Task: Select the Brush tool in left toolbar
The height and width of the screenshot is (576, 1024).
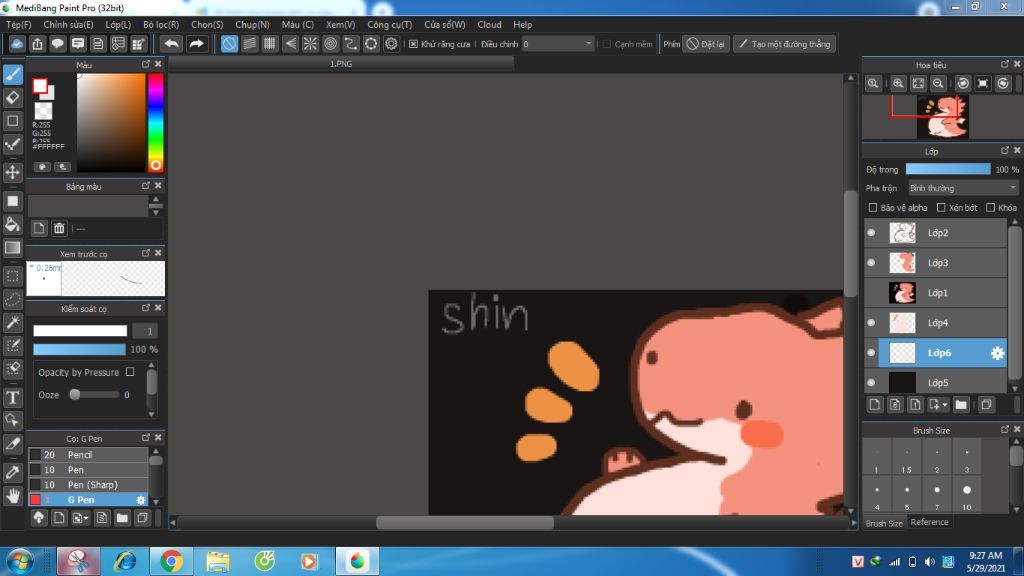Action: 13,74
